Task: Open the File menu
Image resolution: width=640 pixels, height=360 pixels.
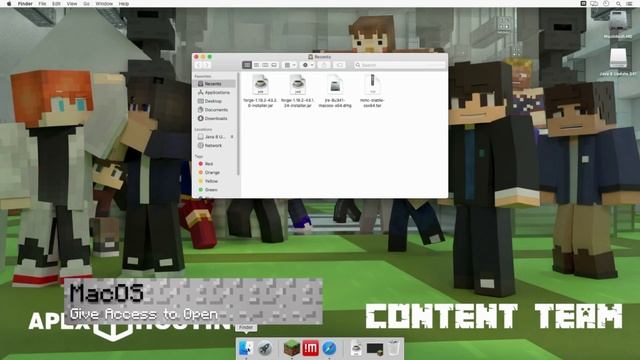Action: tap(42, 4)
